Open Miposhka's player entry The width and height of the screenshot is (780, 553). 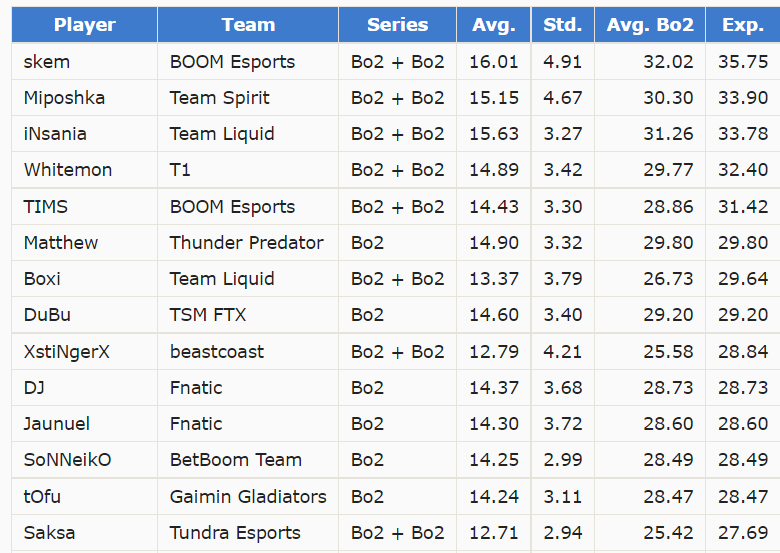[64, 98]
